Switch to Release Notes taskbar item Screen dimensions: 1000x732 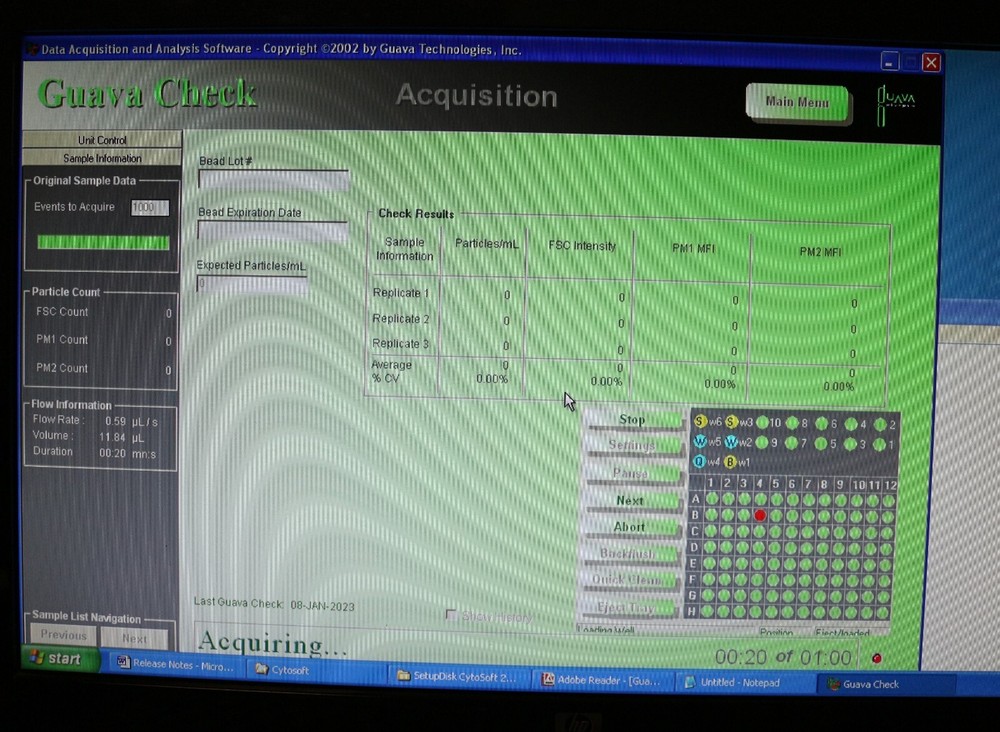coord(175,664)
